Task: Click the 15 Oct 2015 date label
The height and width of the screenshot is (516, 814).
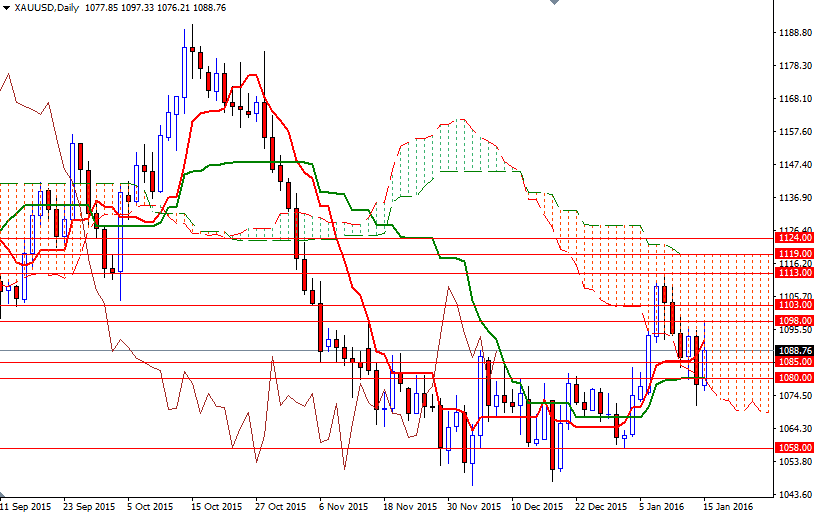Action: click(x=215, y=507)
